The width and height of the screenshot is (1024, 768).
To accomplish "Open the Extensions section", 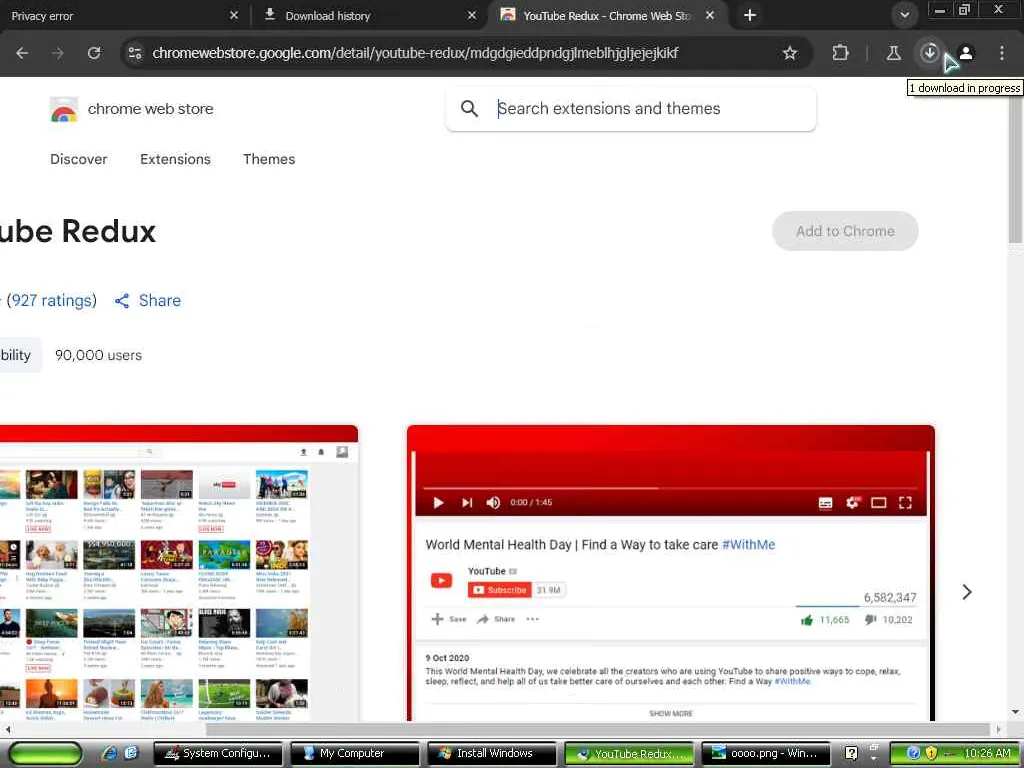I will pyautogui.click(x=175, y=159).
